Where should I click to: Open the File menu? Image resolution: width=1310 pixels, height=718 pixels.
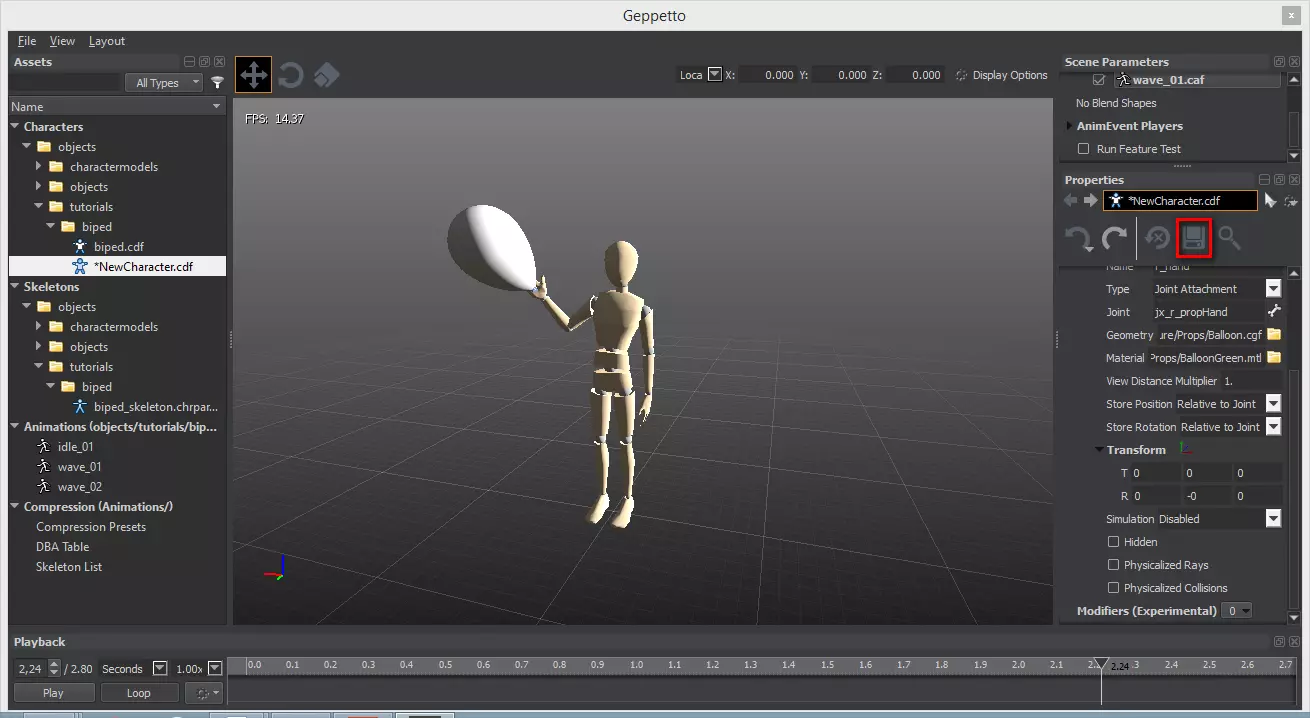pos(27,41)
